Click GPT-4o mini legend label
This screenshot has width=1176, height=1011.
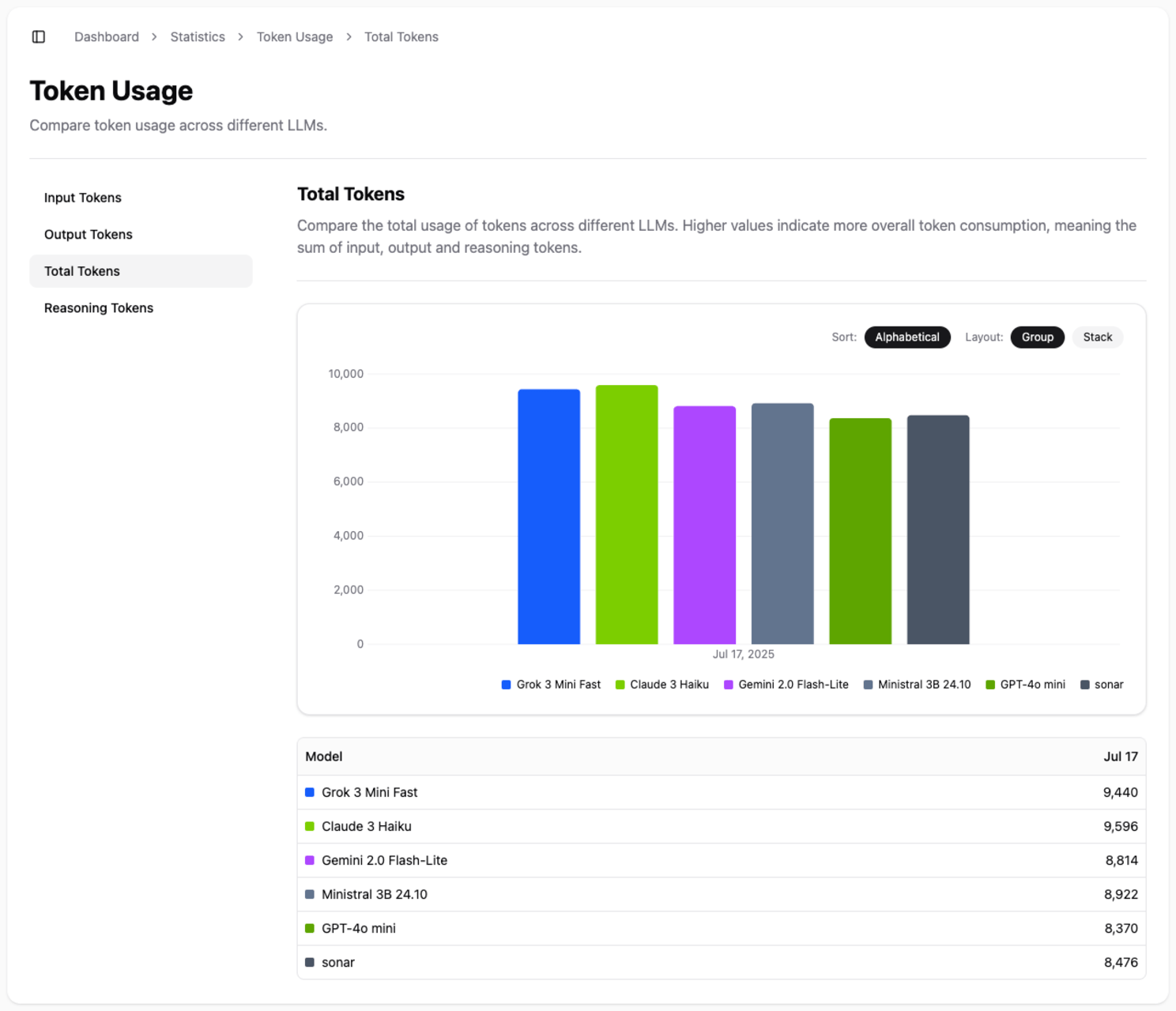click(1033, 685)
